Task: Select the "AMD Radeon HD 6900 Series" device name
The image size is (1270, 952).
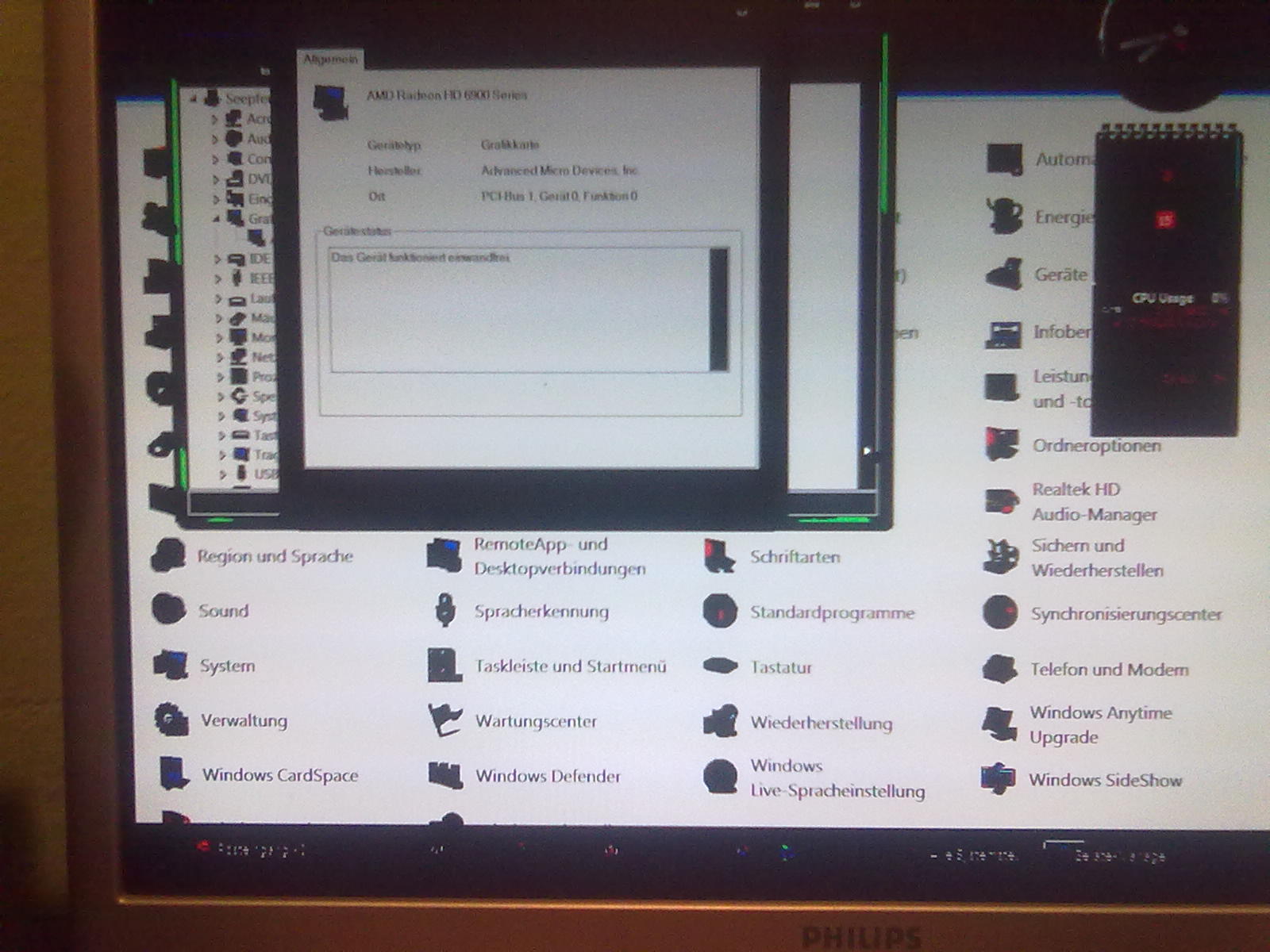Action: point(447,94)
